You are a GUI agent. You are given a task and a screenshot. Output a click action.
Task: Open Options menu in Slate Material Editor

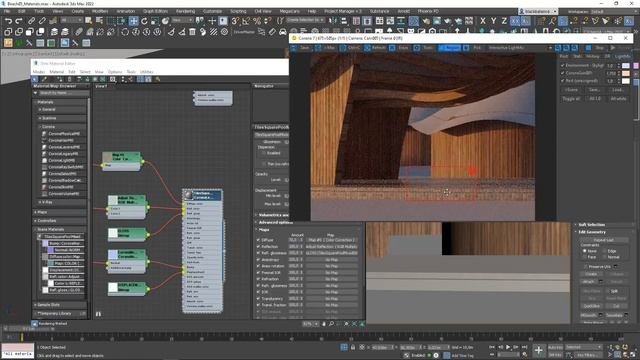pyautogui.click(x=115, y=72)
